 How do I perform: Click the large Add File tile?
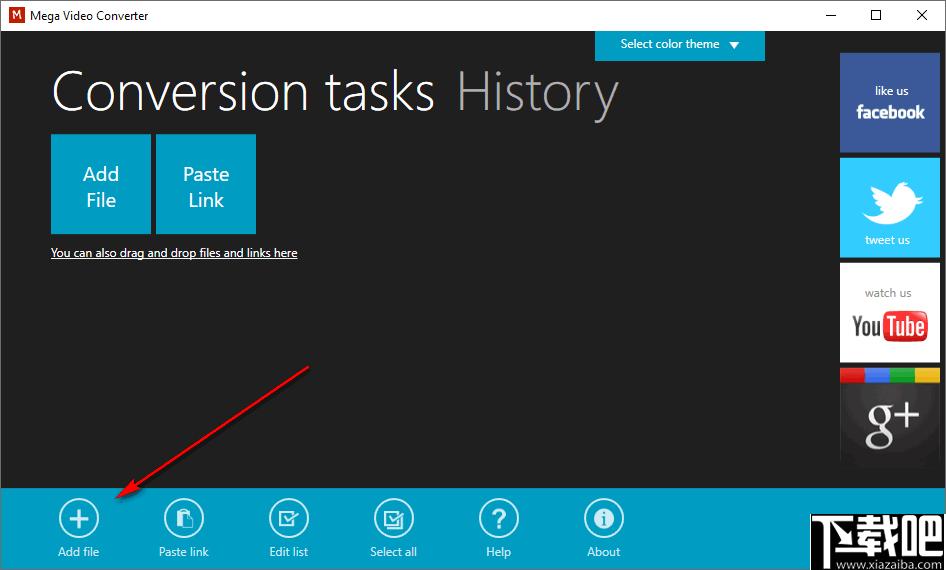(101, 184)
